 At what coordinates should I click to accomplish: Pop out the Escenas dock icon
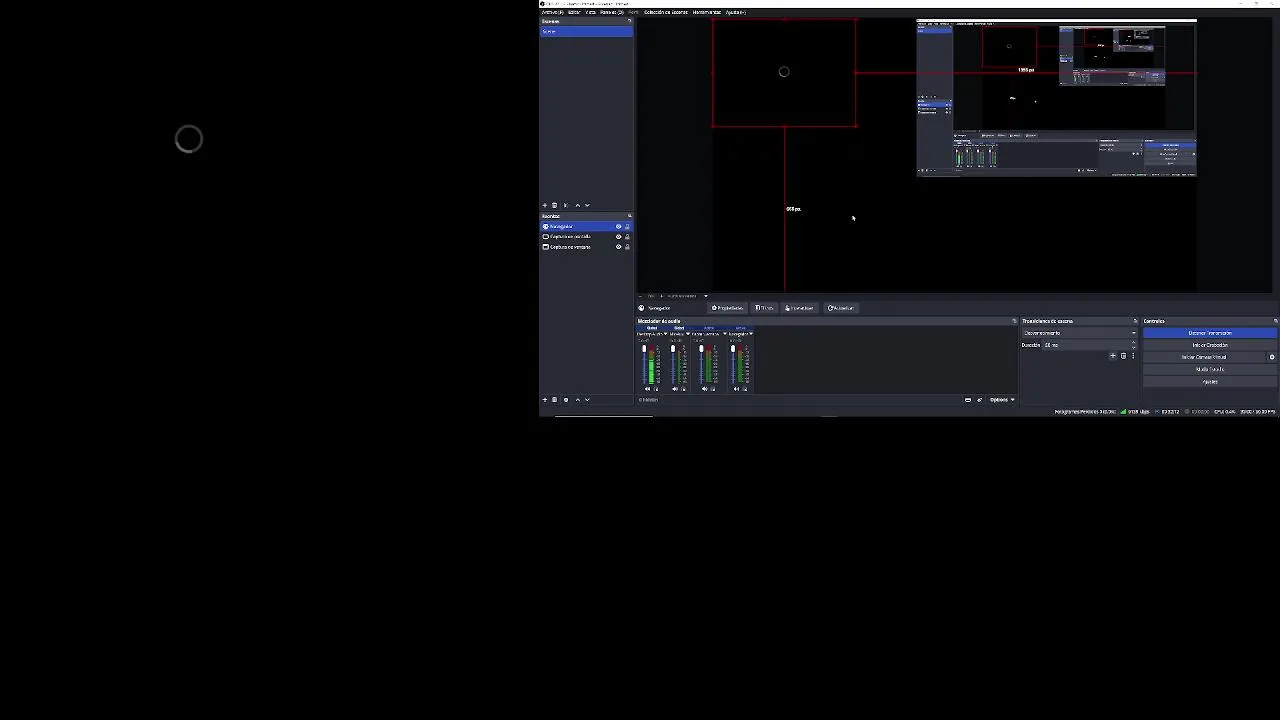[x=629, y=21]
